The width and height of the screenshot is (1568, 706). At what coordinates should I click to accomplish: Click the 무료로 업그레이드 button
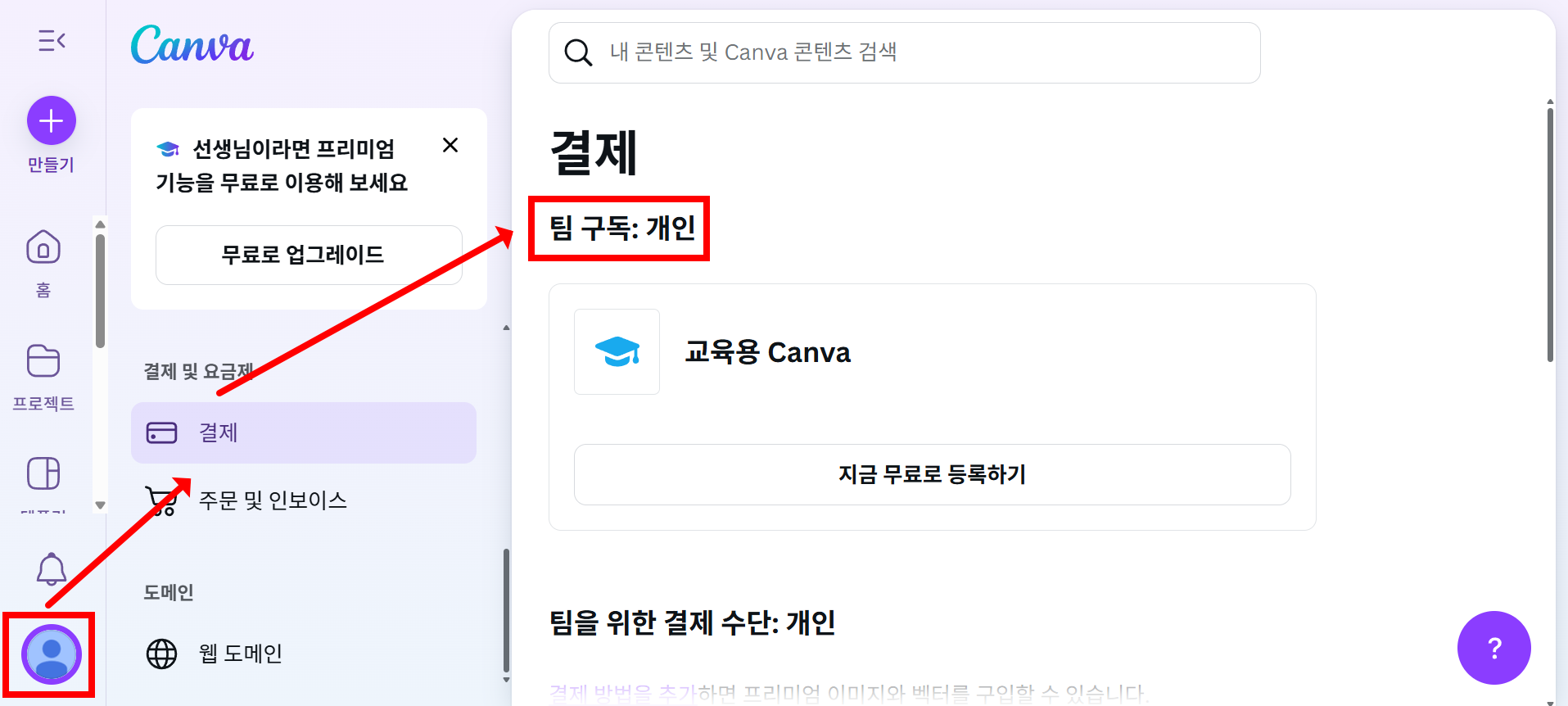pyautogui.click(x=309, y=255)
